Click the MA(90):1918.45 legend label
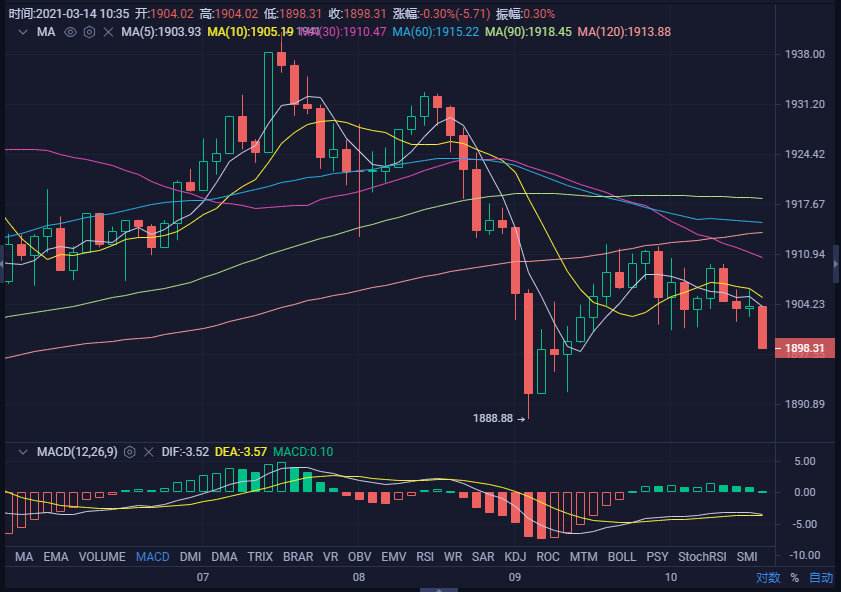 (x=528, y=32)
